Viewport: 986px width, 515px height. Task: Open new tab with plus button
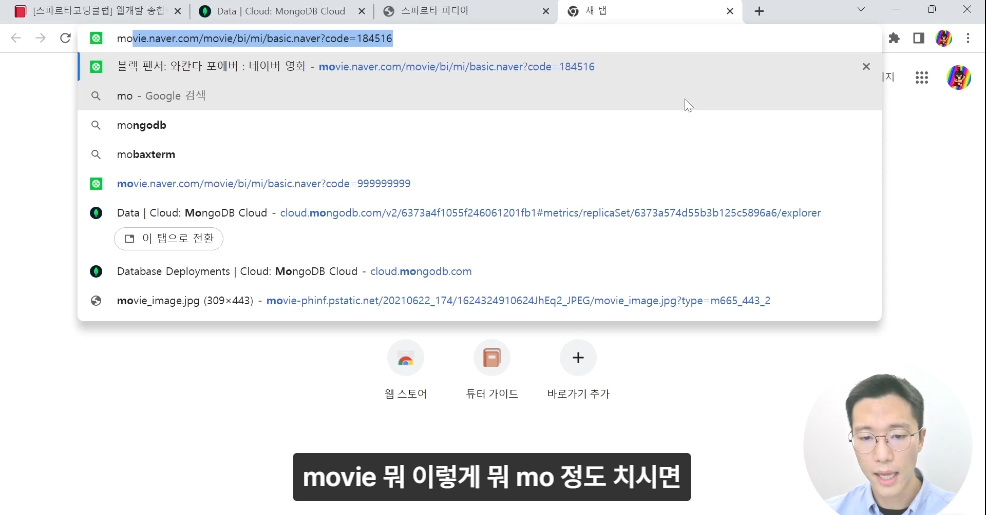click(759, 11)
